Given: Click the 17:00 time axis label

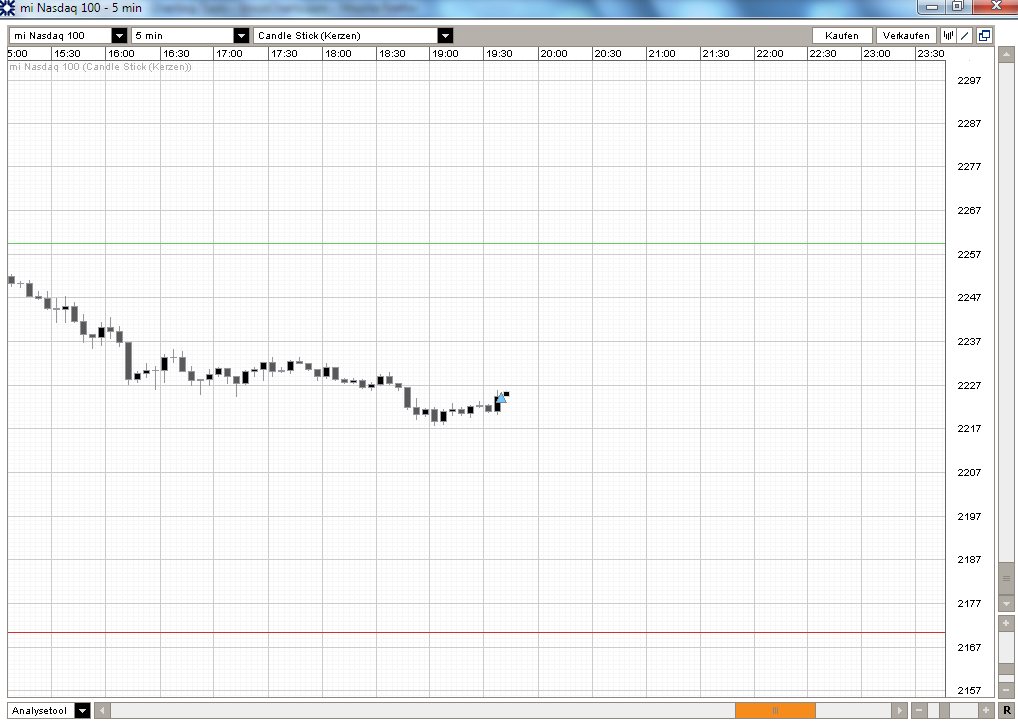Looking at the screenshot, I should coord(229,54).
